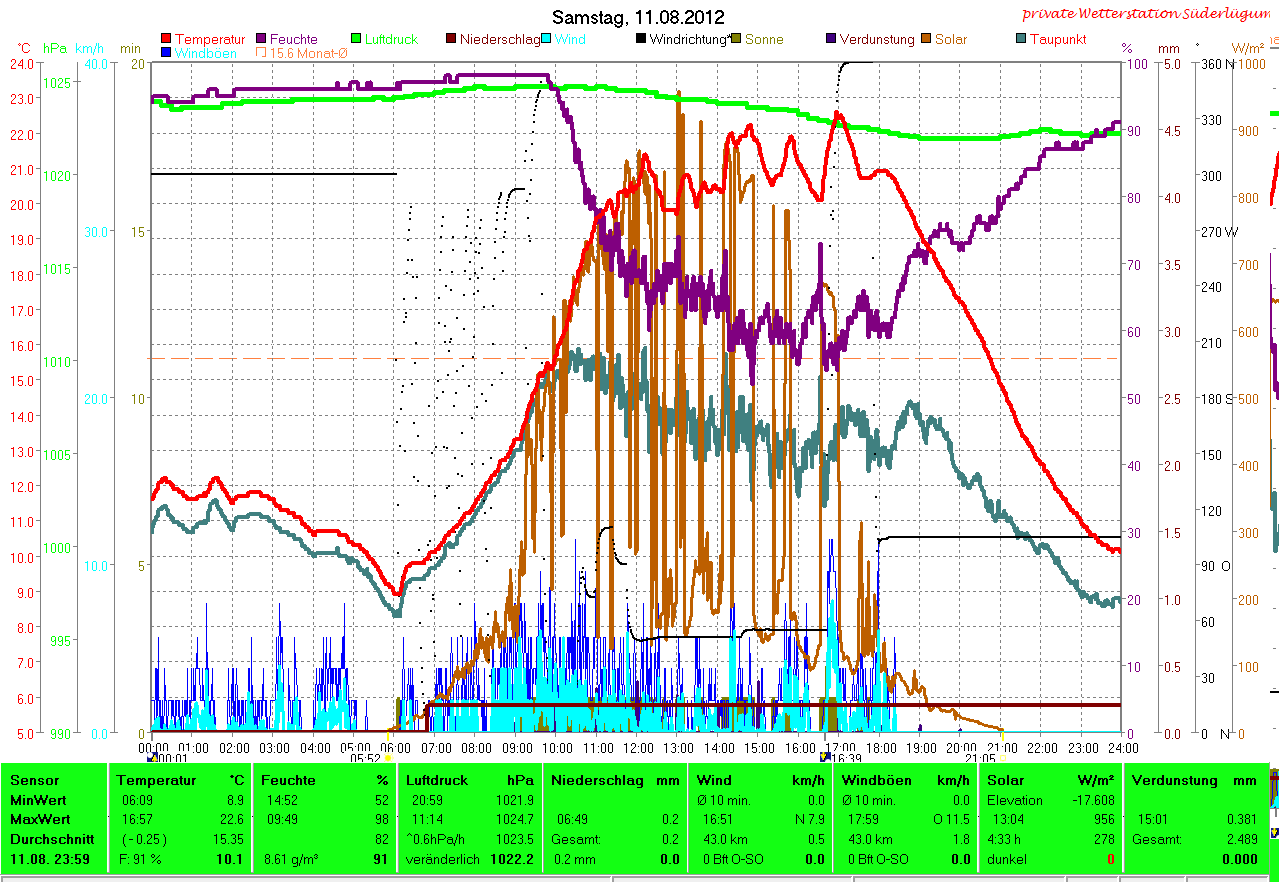Click the dark red Niederschlag legend square

coord(452,40)
